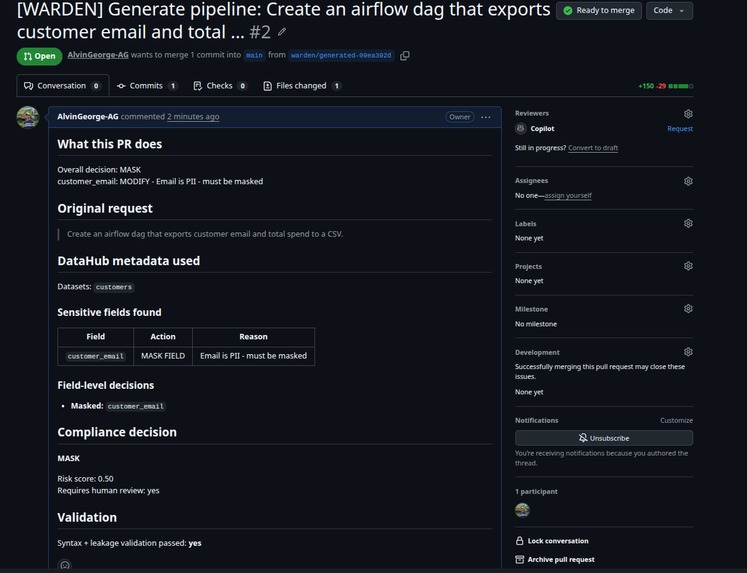Screen dimensions: 747x573
Task: Click the Original request quote text
Action: pos(205,234)
